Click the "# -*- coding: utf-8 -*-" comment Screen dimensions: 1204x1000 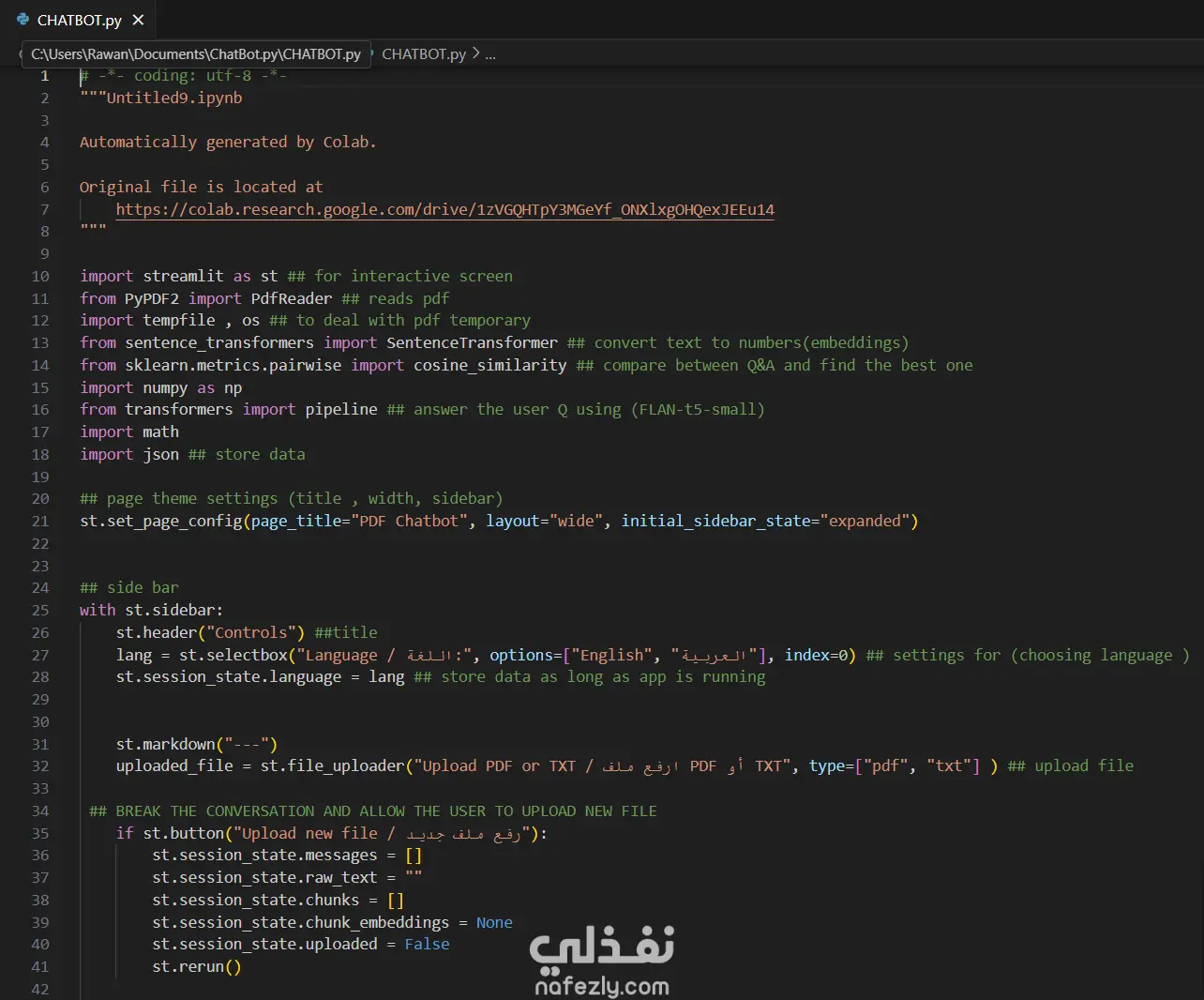click(183, 76)
